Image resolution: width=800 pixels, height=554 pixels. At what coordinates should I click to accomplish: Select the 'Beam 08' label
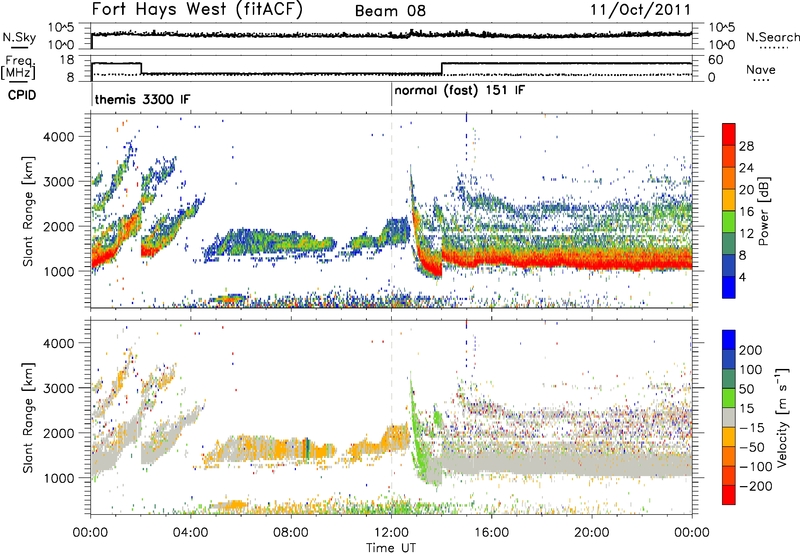point(390,11)
